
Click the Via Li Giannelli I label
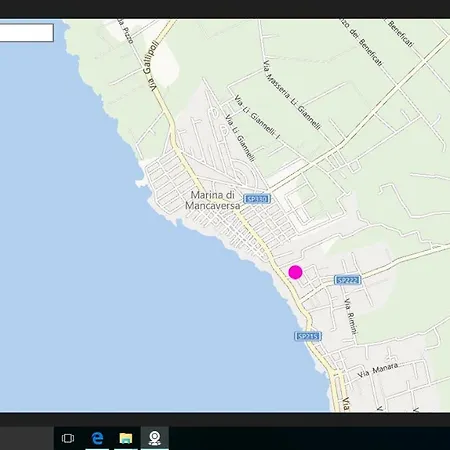pyautogui.click(x=257, y=117)
